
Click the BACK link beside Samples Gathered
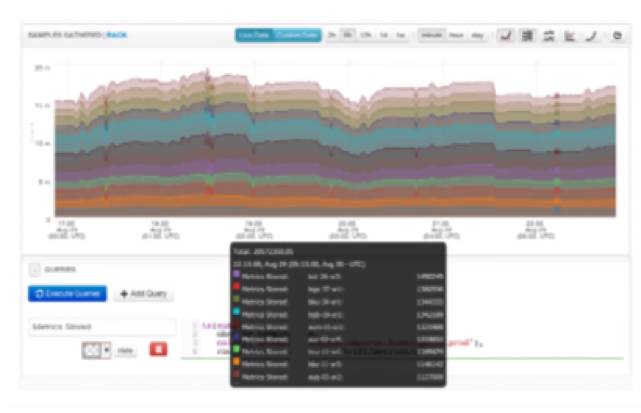[117, 35]
